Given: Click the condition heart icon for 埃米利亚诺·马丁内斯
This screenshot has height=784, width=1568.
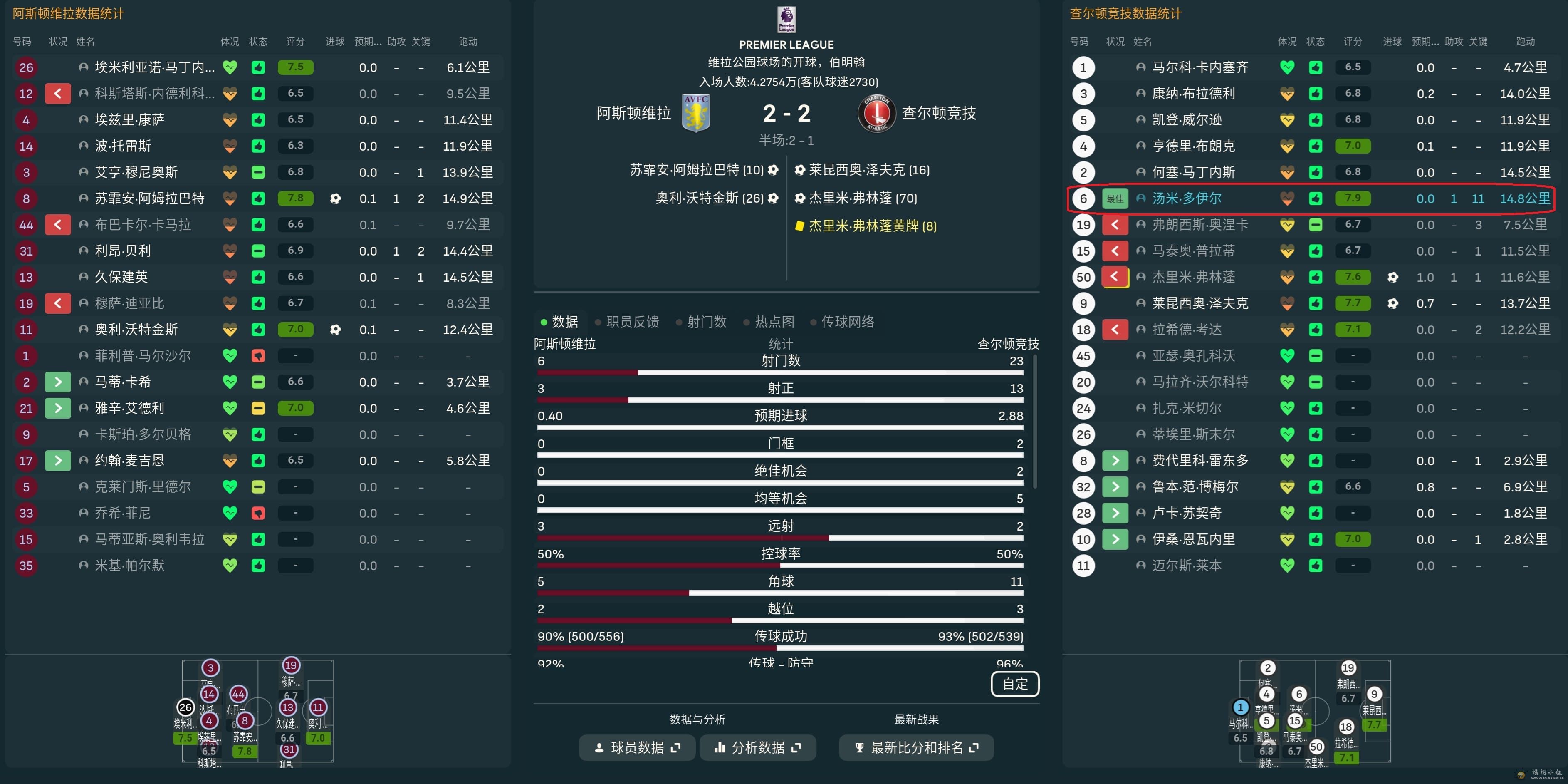Looking at the screenshot, I should point(230,67).
